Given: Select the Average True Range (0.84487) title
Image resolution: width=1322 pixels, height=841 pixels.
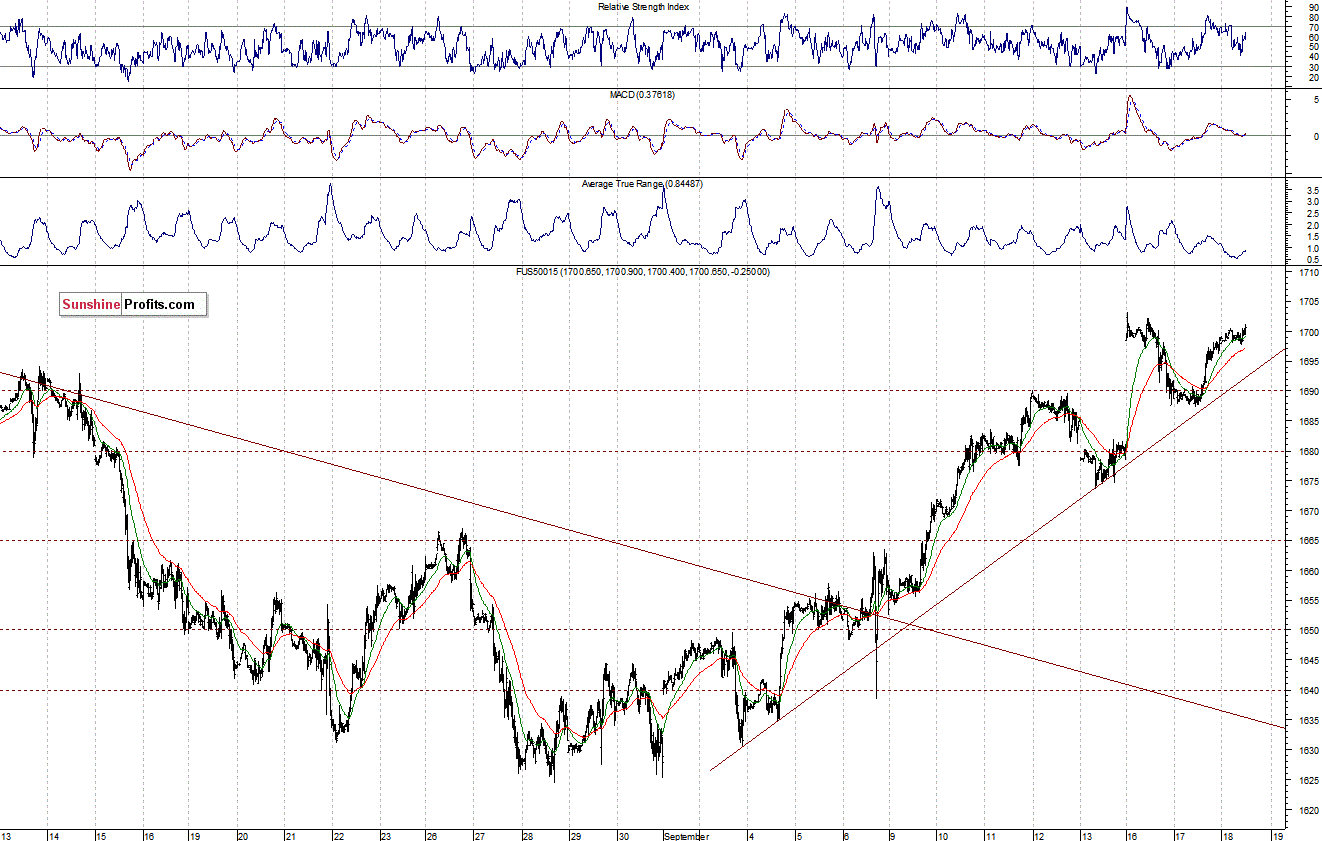Looking at the screenshot, I should [643, 184].
